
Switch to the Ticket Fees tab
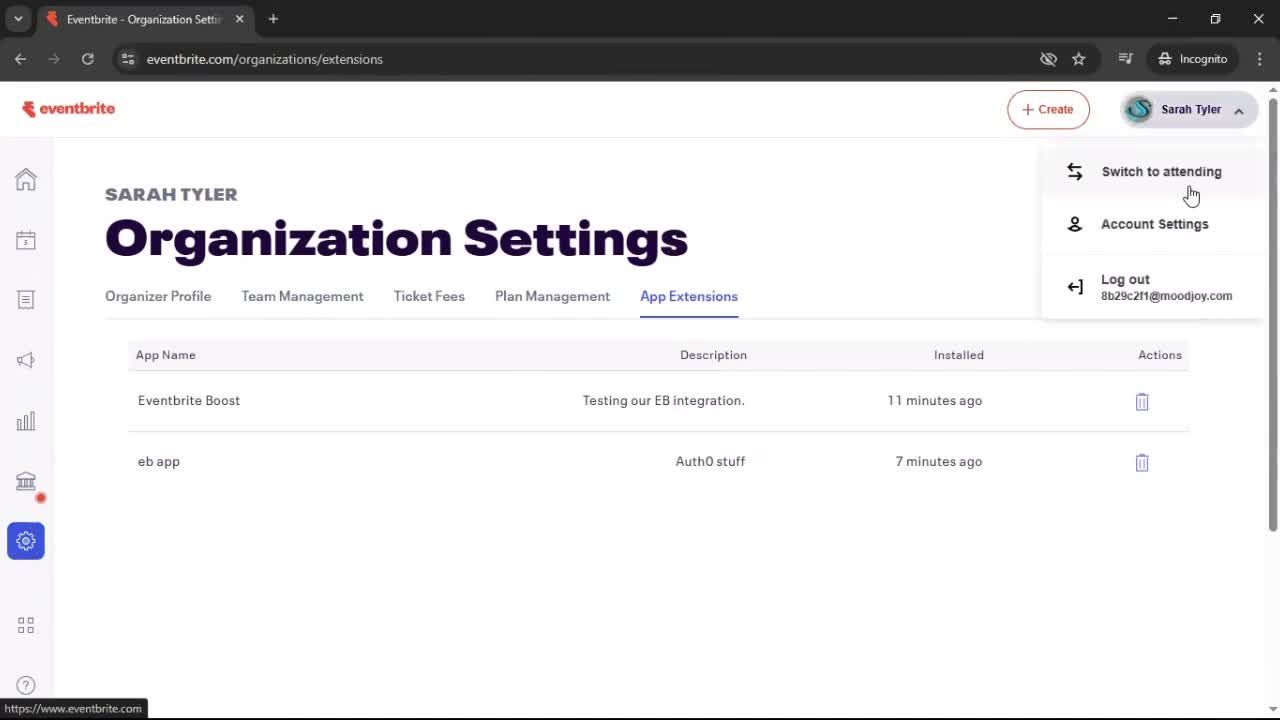tap(429, 296)
